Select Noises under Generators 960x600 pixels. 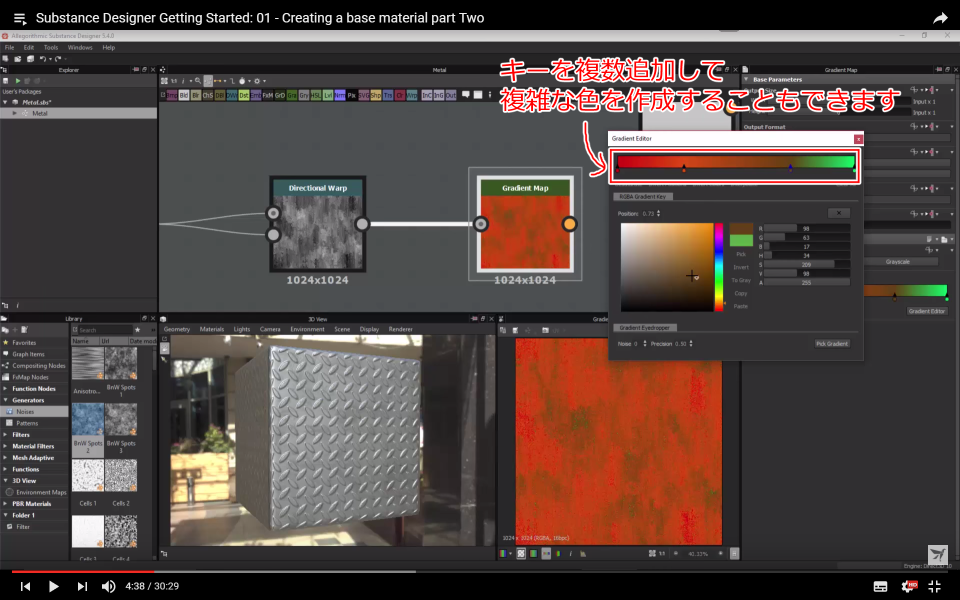pyautogui.click(x=34, y=411)
